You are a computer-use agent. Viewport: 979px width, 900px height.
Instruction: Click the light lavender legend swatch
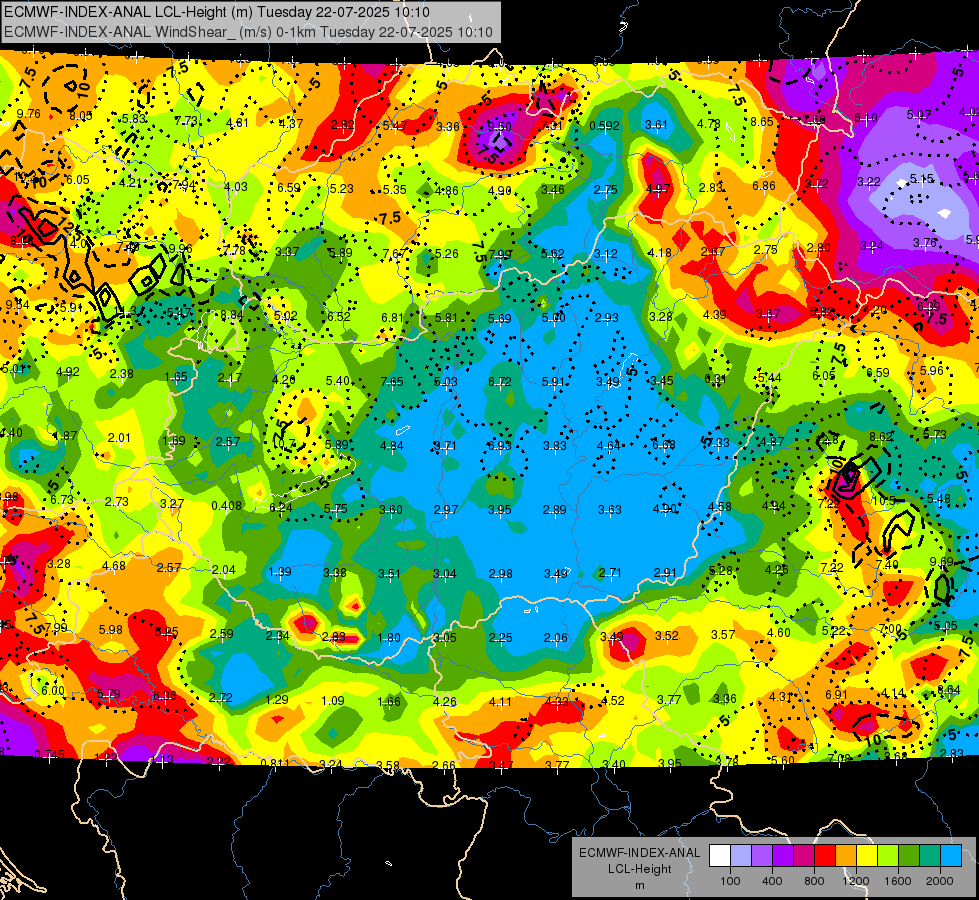(740, 856)
